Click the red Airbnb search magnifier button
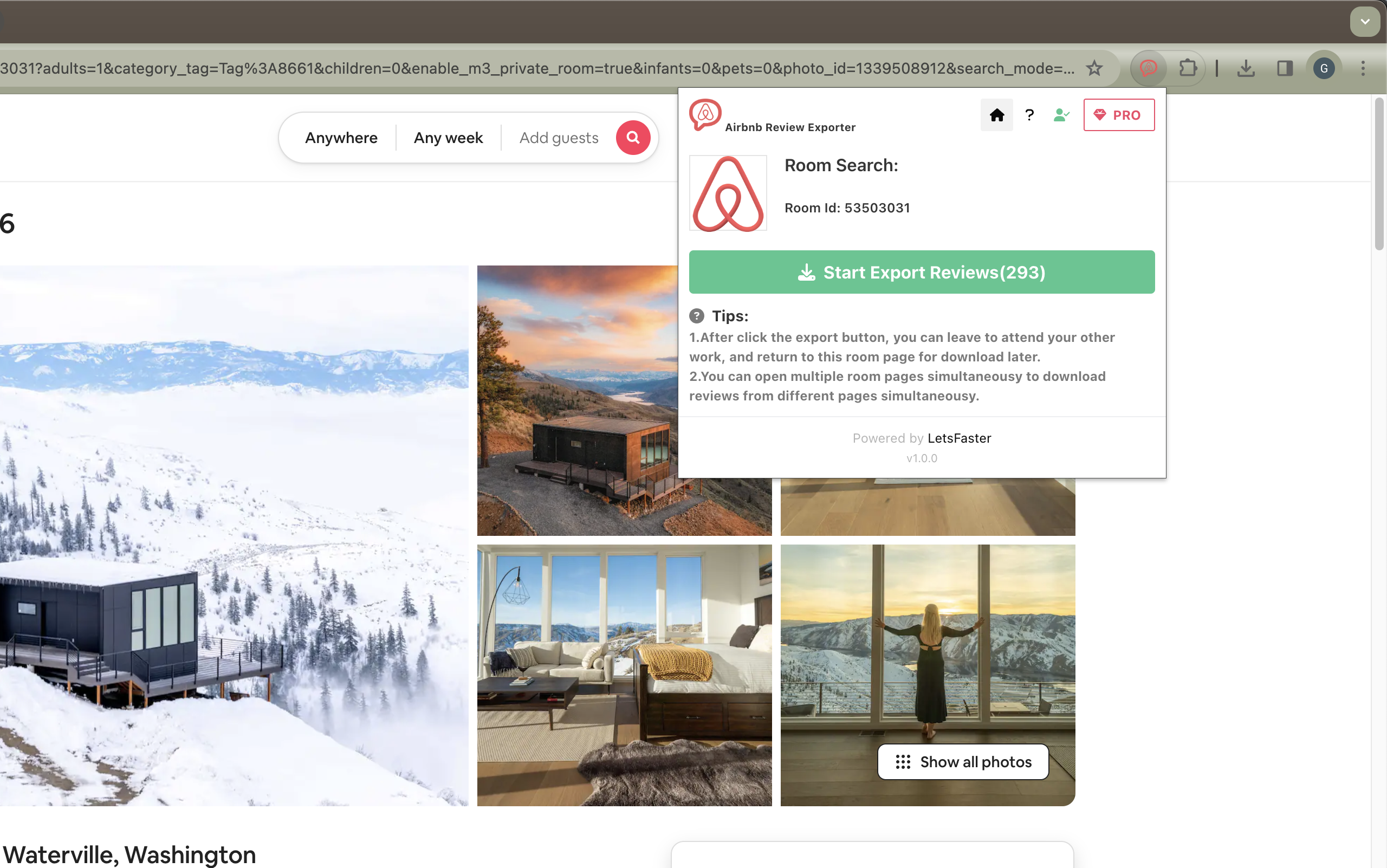Screen dimensions: 1387x868 [633, 138]
